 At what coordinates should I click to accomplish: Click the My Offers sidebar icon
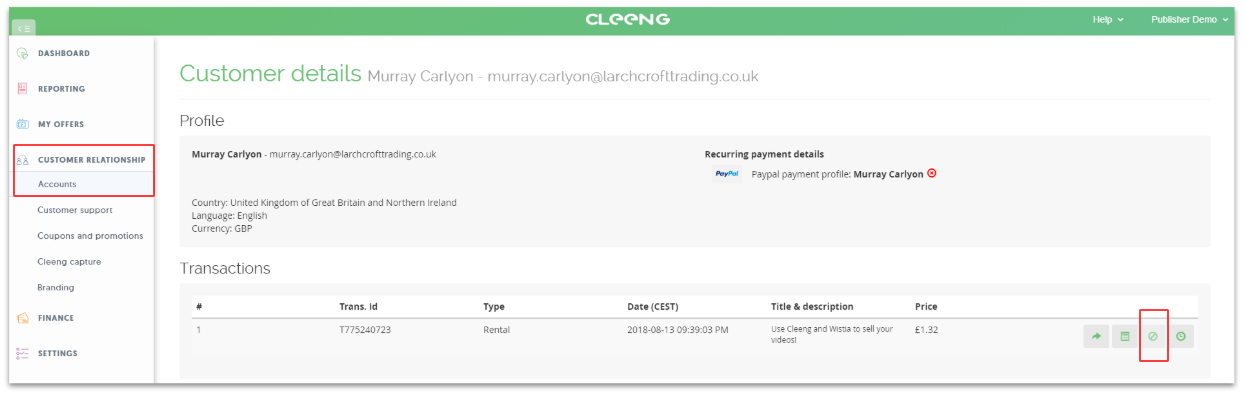(x=22, y=124)
